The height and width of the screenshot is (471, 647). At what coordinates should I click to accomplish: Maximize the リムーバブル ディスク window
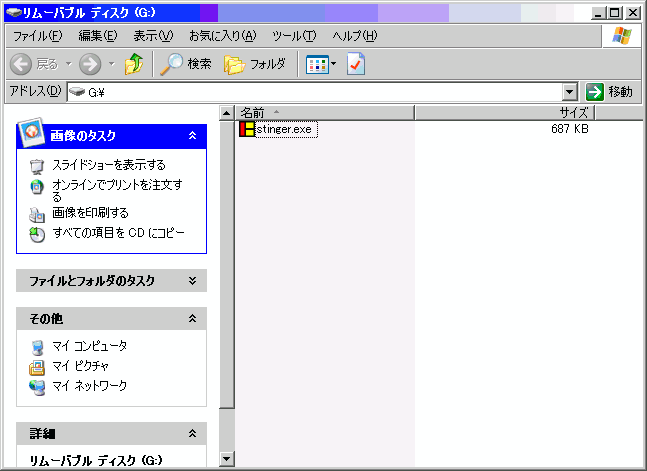(x=614, y=13)
